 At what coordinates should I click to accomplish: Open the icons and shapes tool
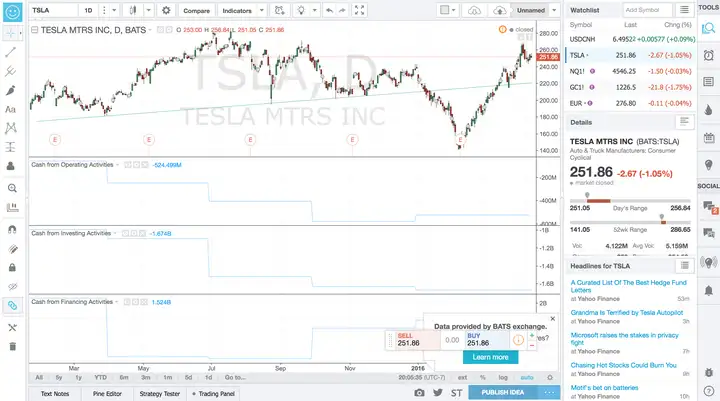[x=11, y=166]
